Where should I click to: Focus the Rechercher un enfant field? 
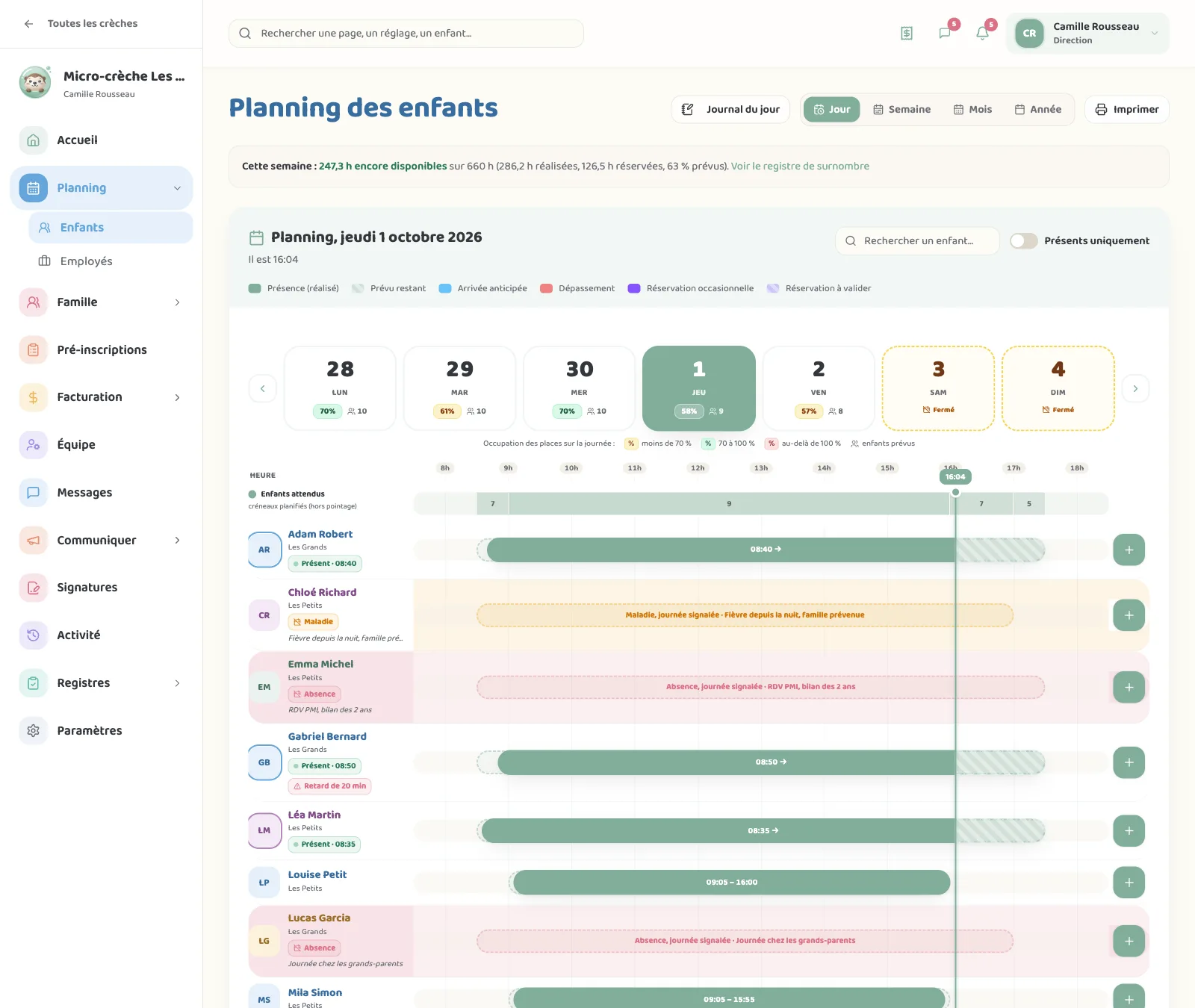click(x=917, y=240)
